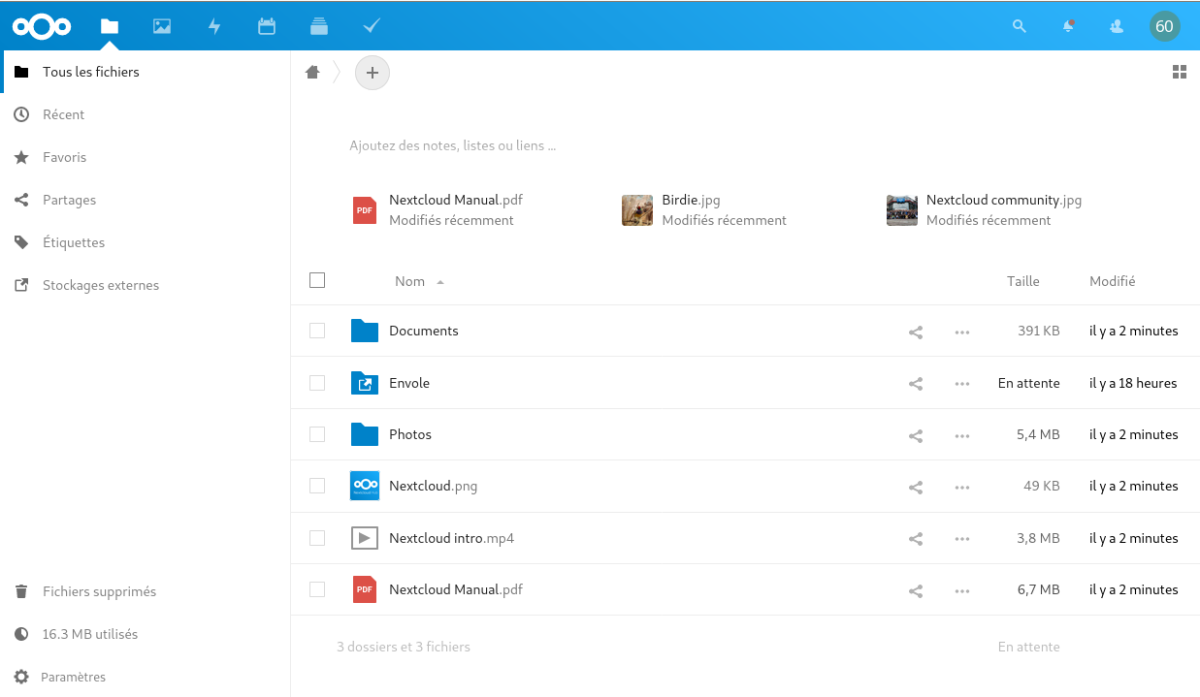Share Nextcloud.png file
The width and height of the screenshot is (1200, 697).
tap(915, 487)
